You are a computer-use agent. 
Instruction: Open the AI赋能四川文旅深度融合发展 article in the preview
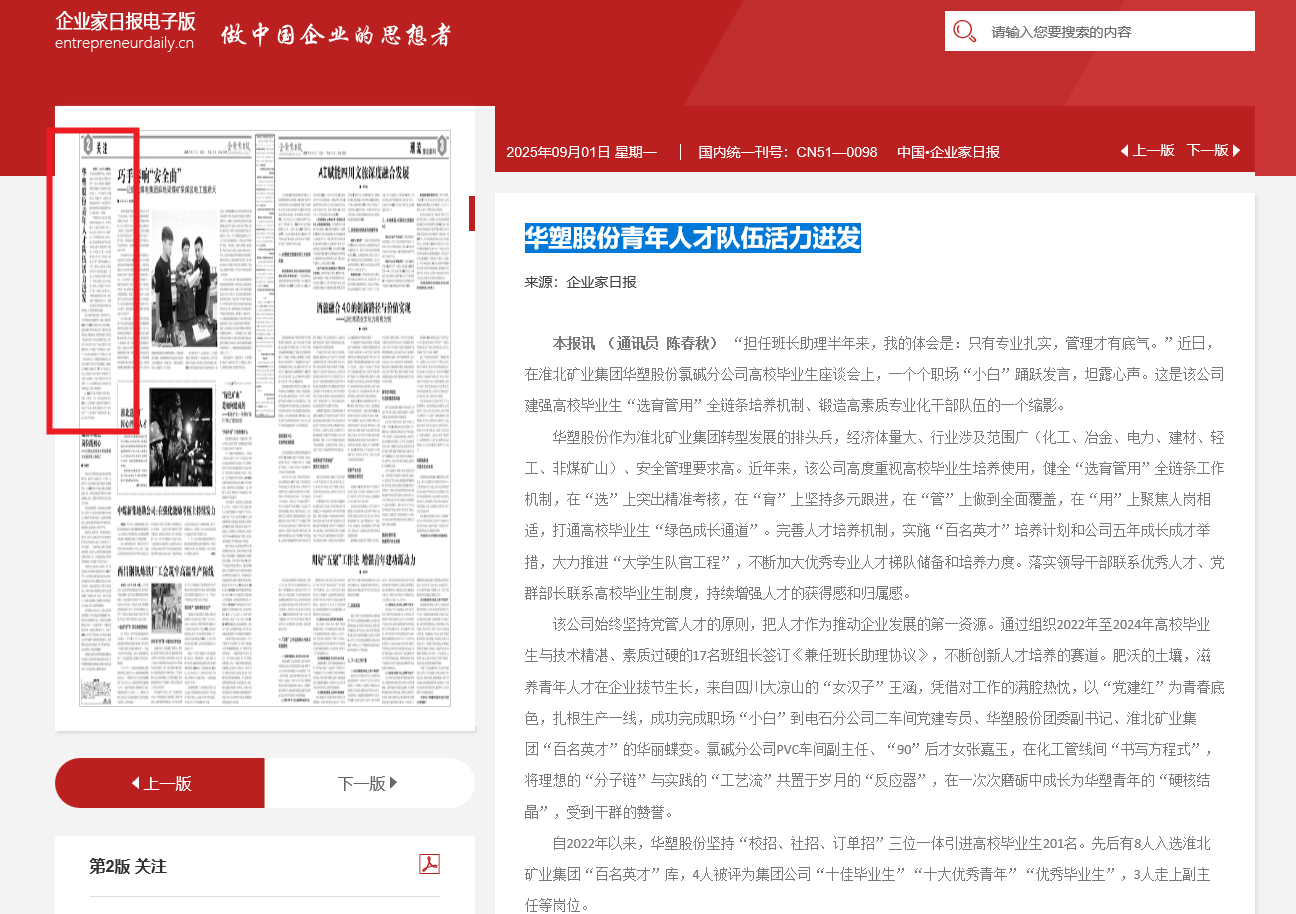tap(363, 172)
